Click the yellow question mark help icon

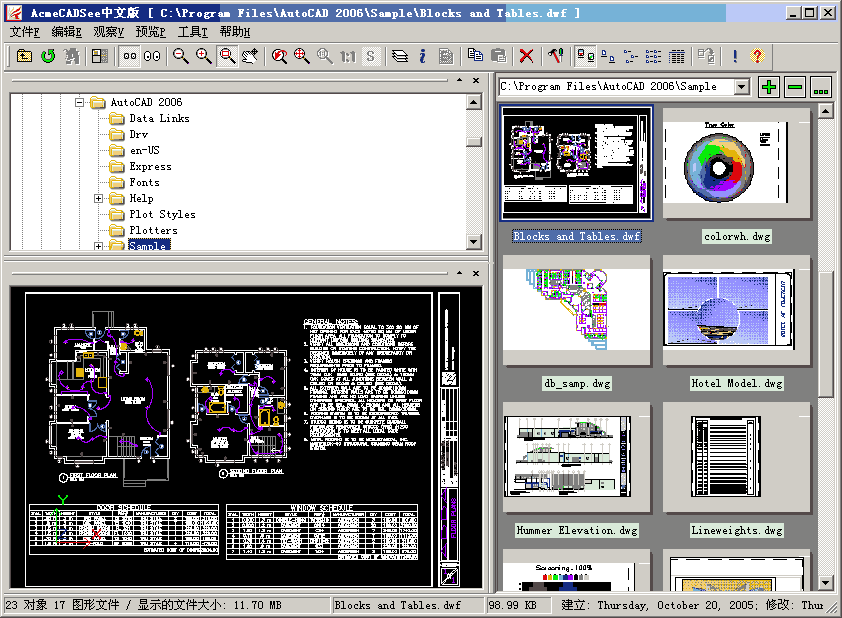(x=757, y=56)
